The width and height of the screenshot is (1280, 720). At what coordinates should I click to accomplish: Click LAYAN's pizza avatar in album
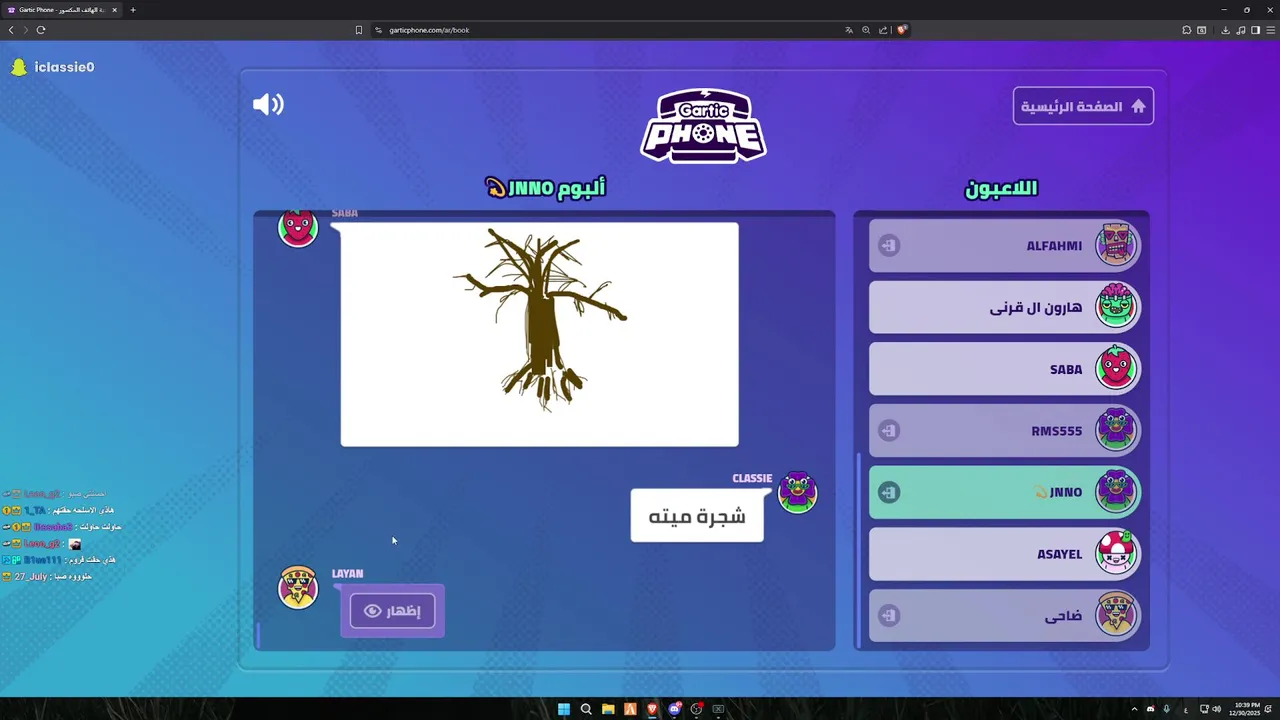pyautogui.click(x=298, y=587)
